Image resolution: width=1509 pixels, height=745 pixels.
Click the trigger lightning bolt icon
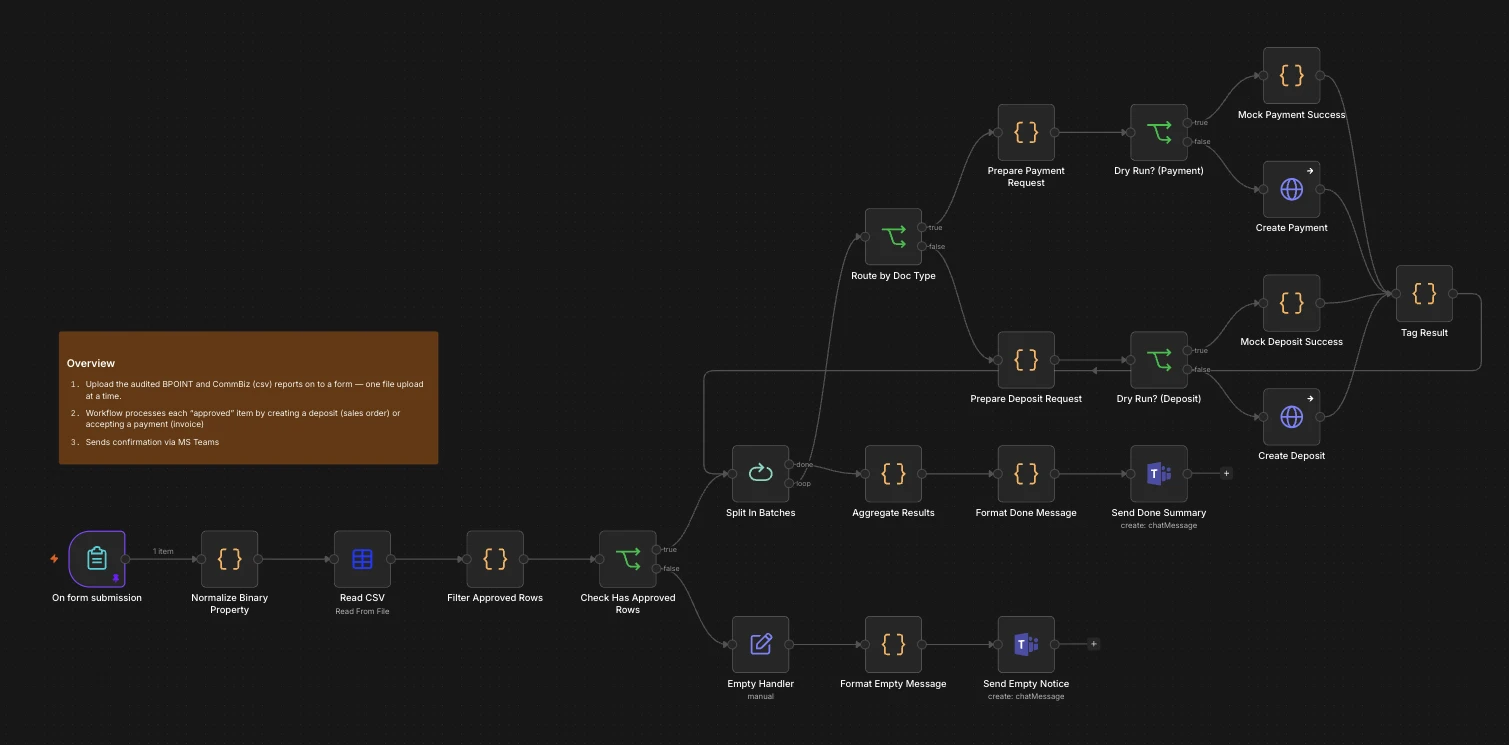pos(54,559)
